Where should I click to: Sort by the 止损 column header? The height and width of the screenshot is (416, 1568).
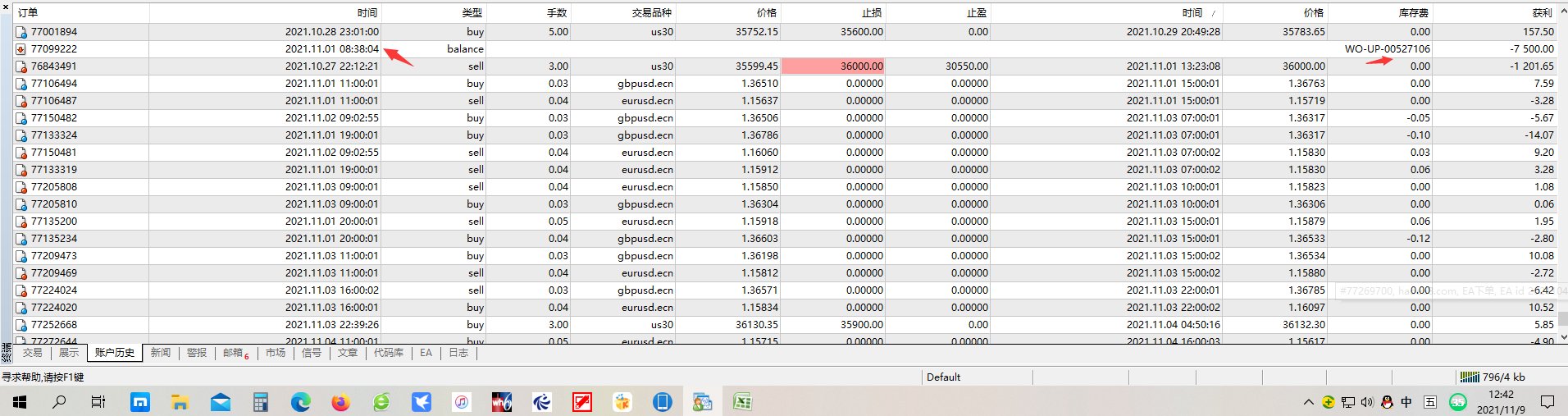pyautogui.click(x=833, y=12)
